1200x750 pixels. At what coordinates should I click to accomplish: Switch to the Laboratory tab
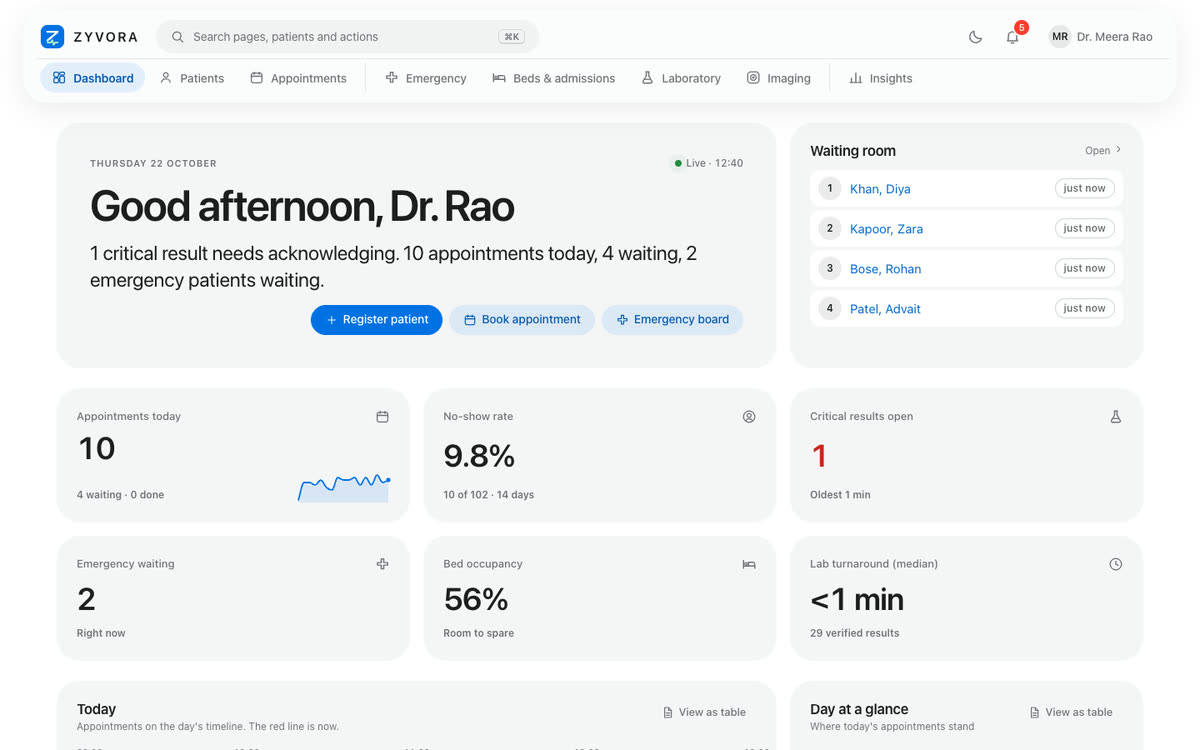(681, 78)
